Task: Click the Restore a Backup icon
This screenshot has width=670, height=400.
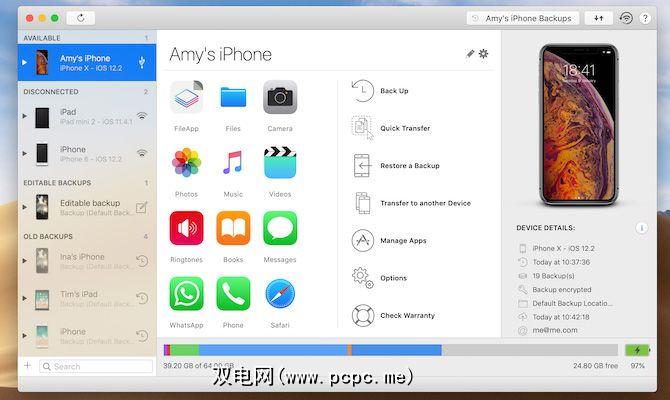Action: pos(362,165)
